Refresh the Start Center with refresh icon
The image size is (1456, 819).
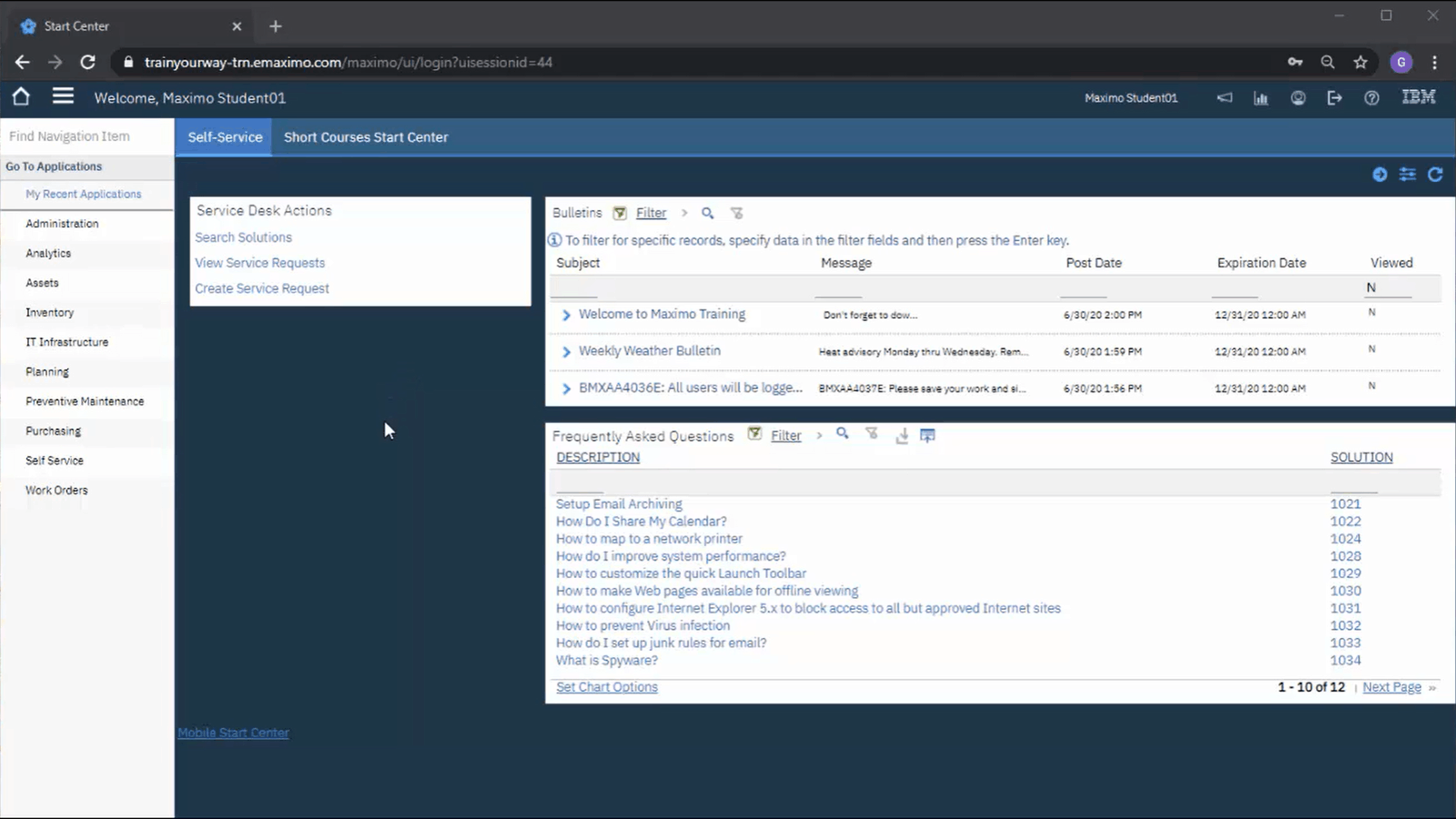click(x=1436, y=175)
